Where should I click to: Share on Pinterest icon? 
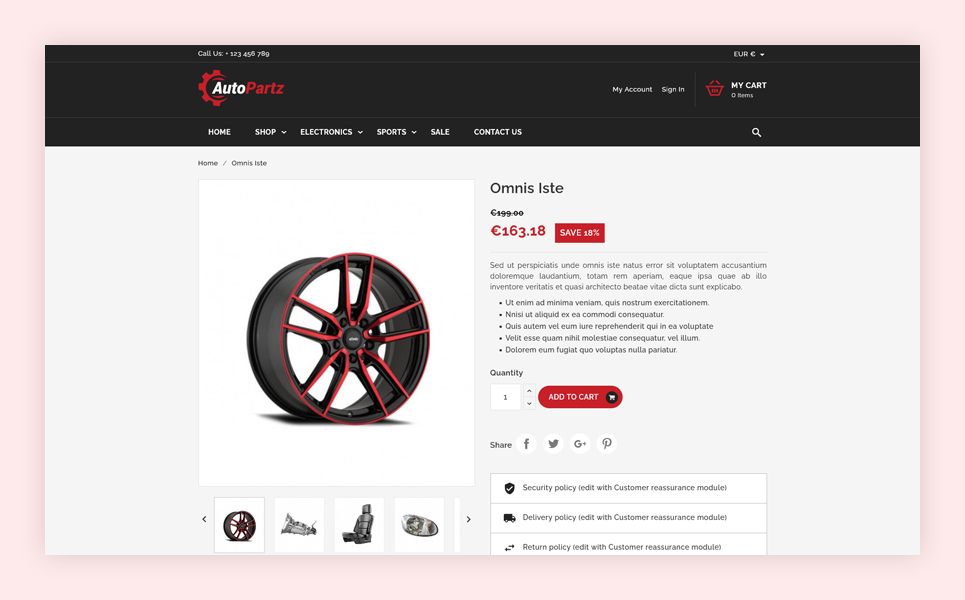point(607,444)
